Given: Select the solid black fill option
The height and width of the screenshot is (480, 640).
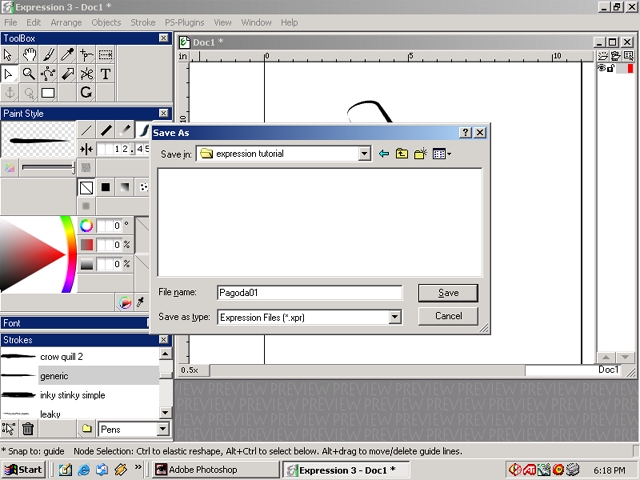Looking at the screenshot, I should [x=106, y=187].
